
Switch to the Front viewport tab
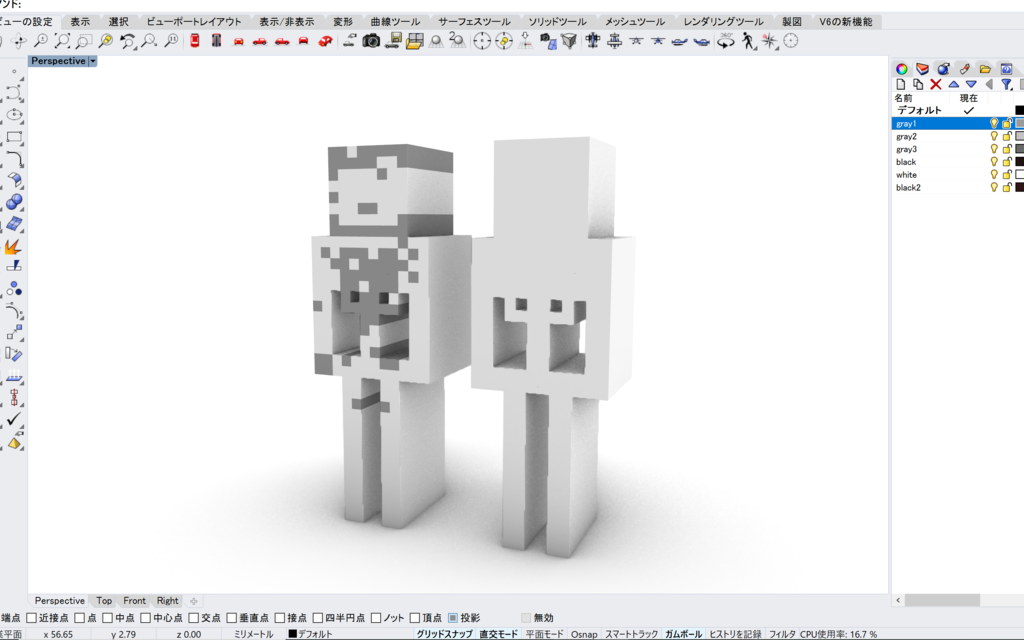[135, 601]
